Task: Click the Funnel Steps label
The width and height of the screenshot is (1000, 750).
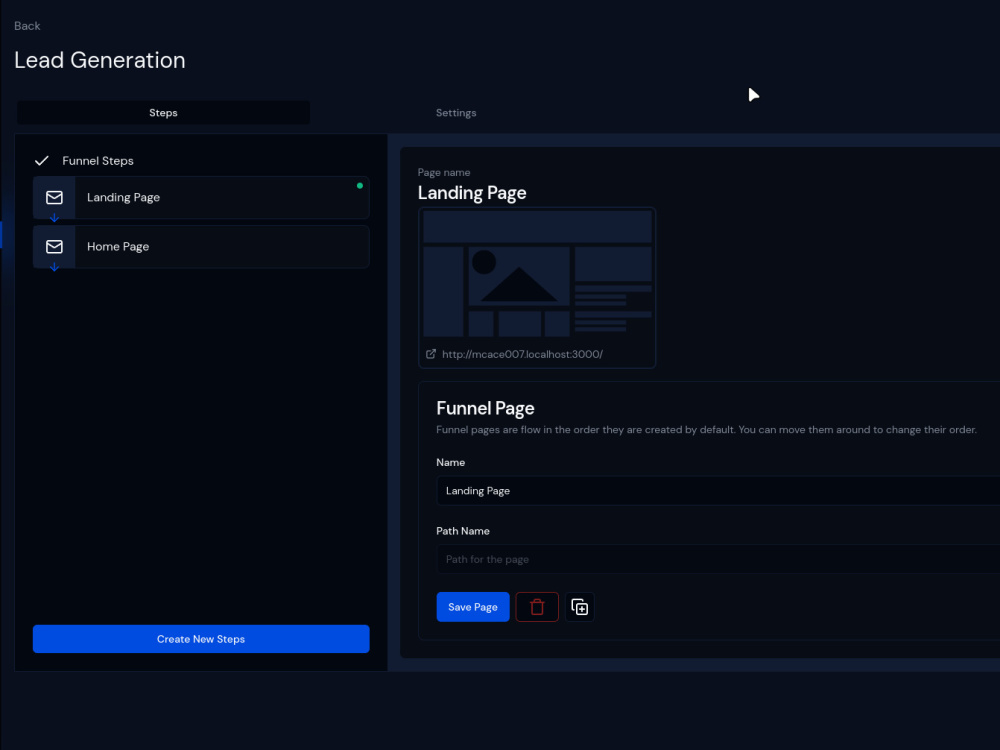Action: tap(98, 161)
